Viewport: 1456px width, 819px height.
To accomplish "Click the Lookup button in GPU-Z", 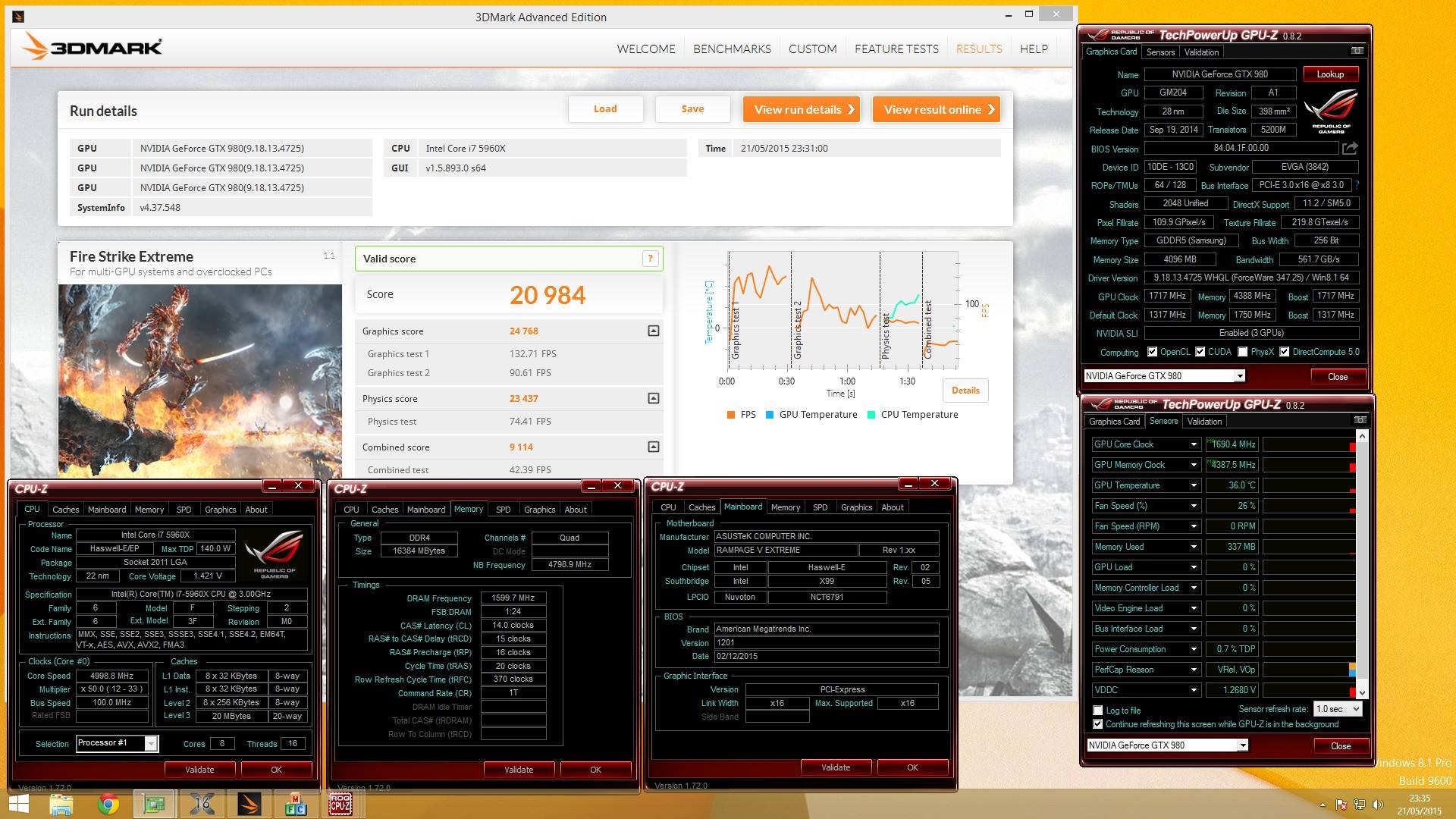I will coord(1330,74).
